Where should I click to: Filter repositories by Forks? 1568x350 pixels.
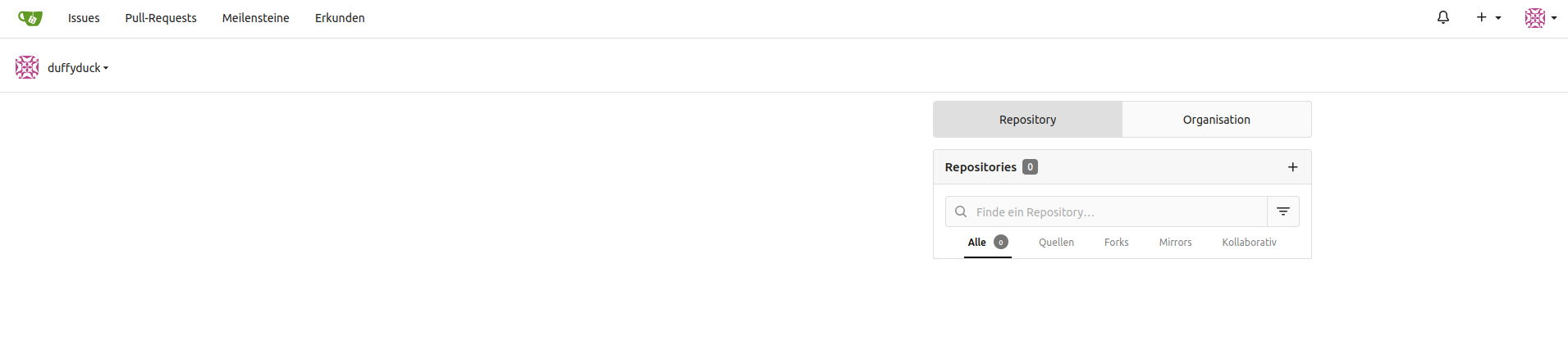pos(1116,243)
